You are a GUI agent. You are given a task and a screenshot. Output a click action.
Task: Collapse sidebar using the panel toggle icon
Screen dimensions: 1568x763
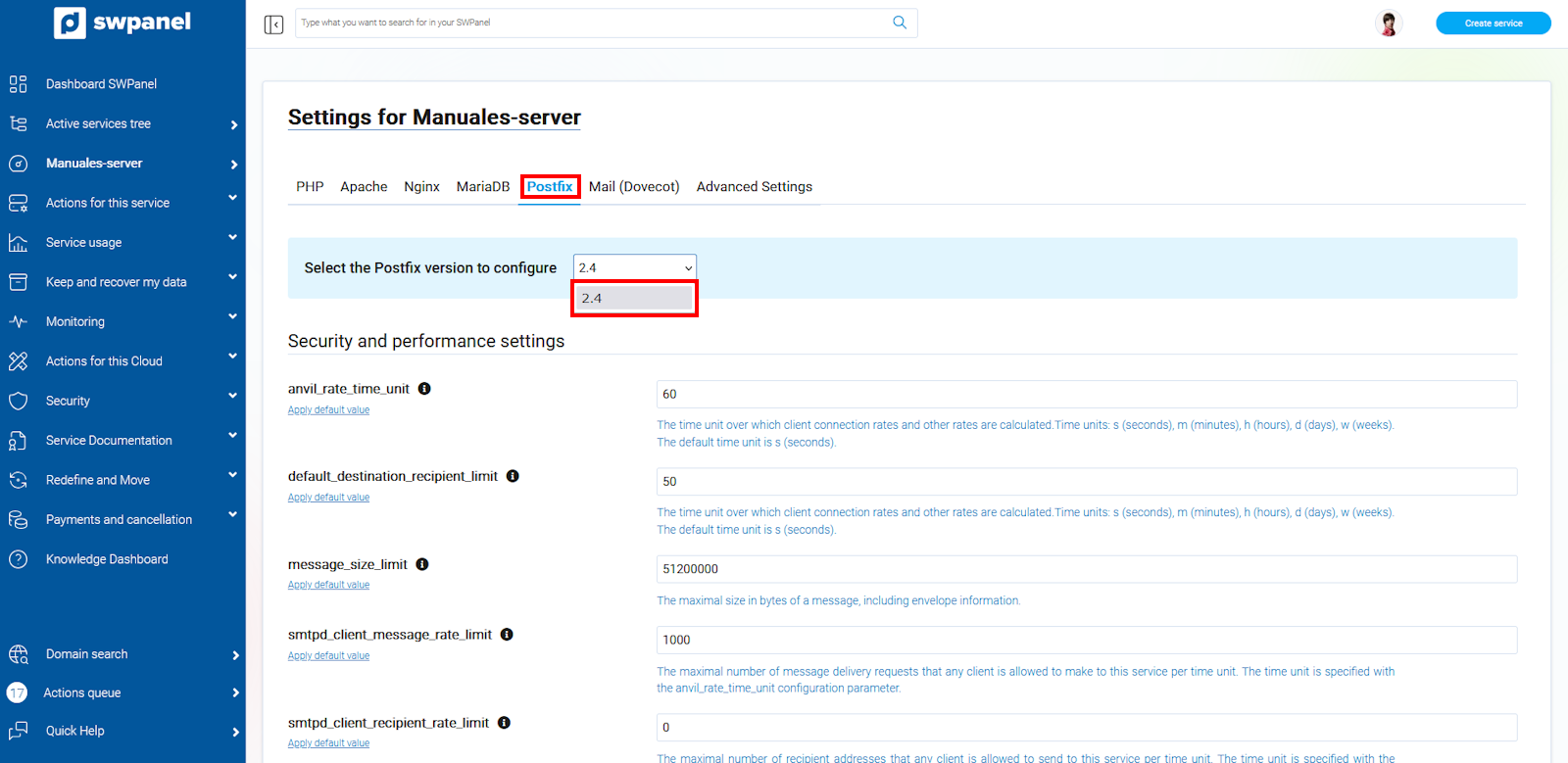(273, 24)
